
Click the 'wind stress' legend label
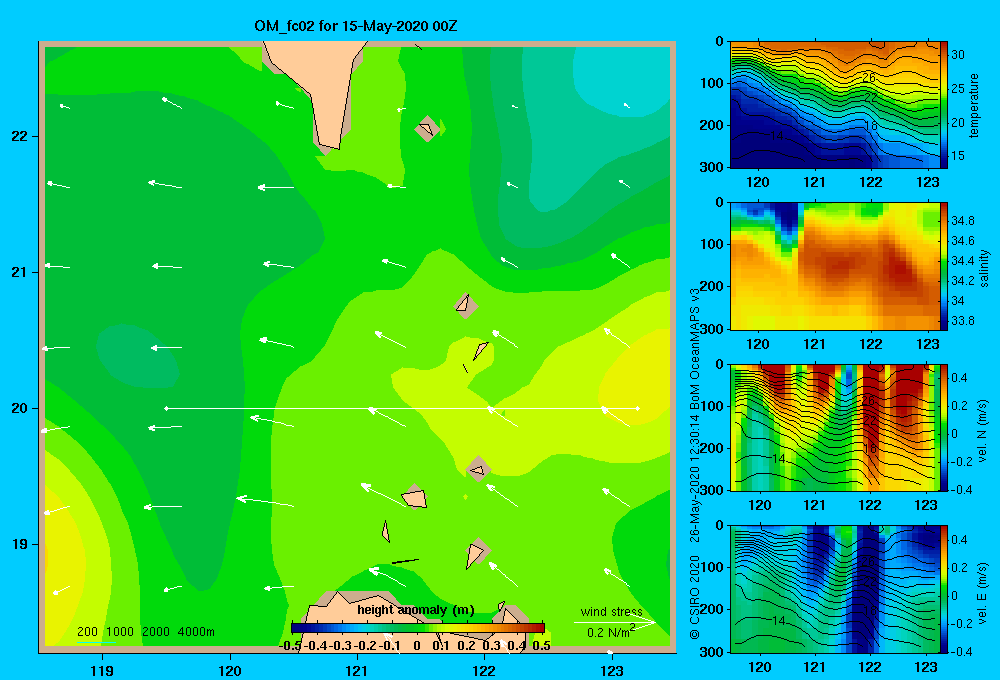(611, 612)
